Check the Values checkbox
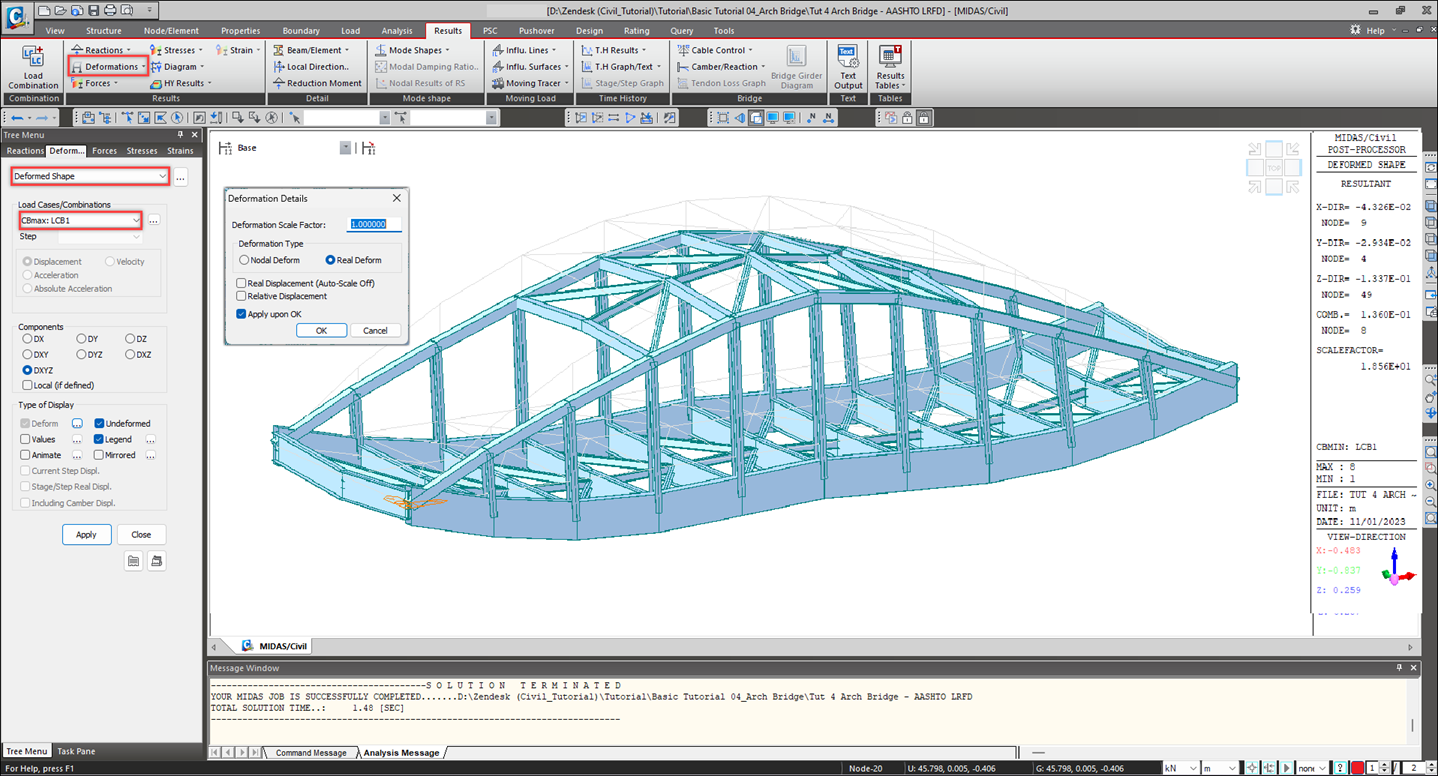 pyautogui.click(x=26, y=439)
